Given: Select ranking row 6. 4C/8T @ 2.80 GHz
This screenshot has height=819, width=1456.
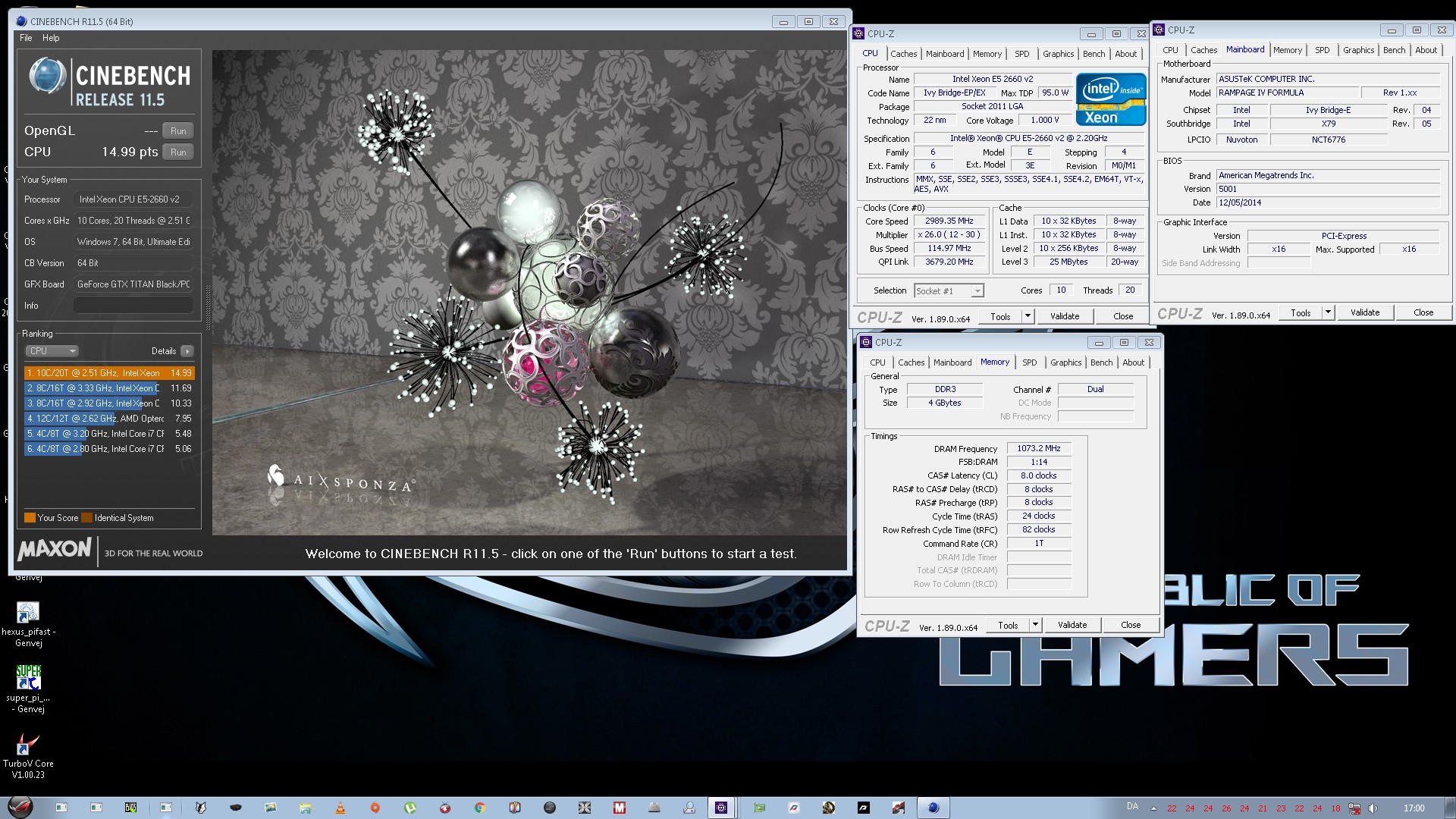Looking at the screenshot, I should pos(109,449).
